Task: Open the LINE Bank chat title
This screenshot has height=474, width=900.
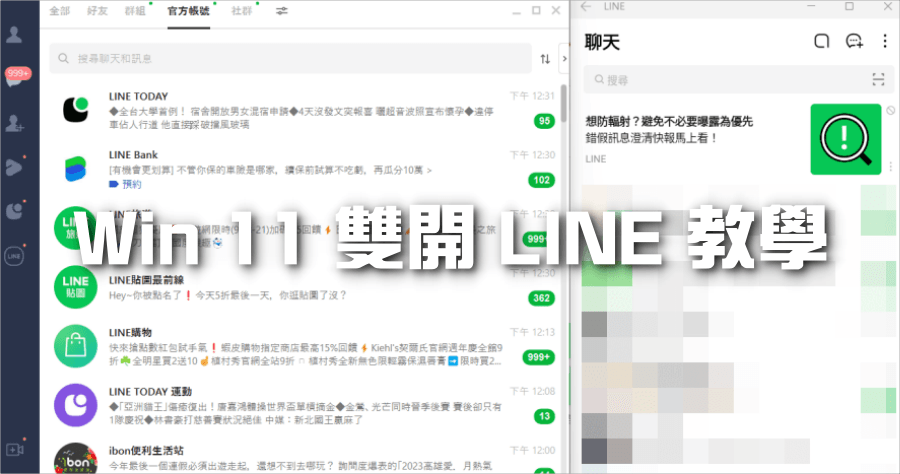Action: pos(133,155)
